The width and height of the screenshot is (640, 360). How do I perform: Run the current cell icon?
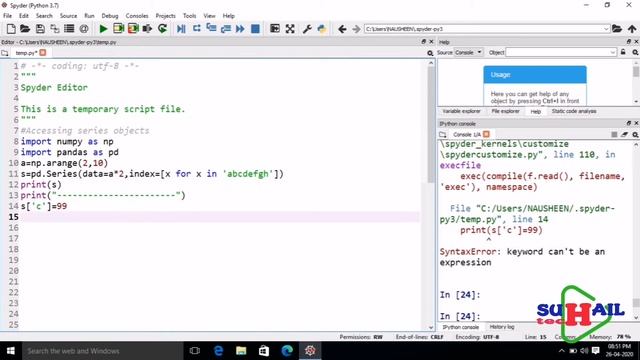pos(118,29)
